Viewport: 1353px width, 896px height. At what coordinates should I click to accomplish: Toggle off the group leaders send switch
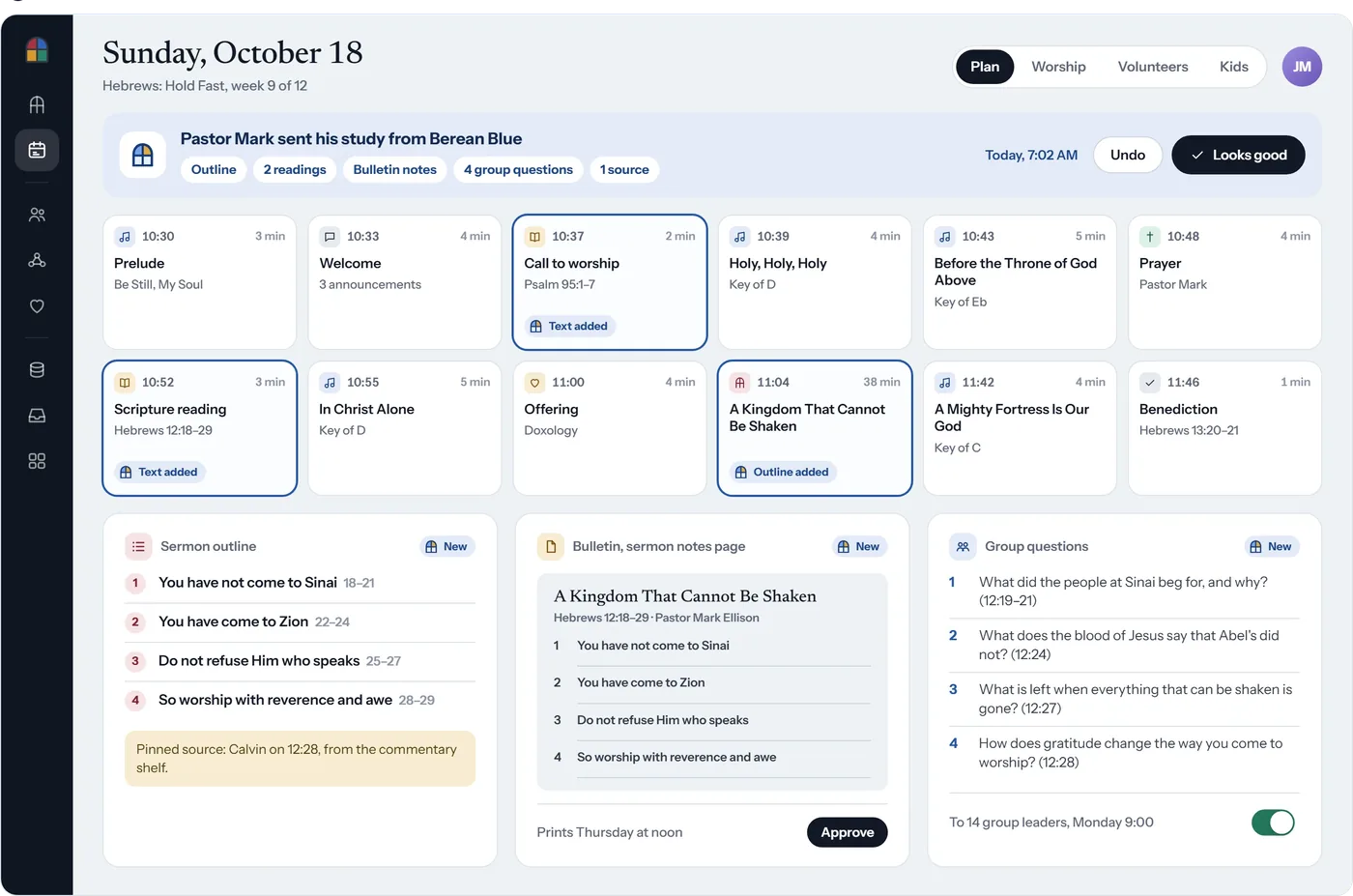point(1273,823)
